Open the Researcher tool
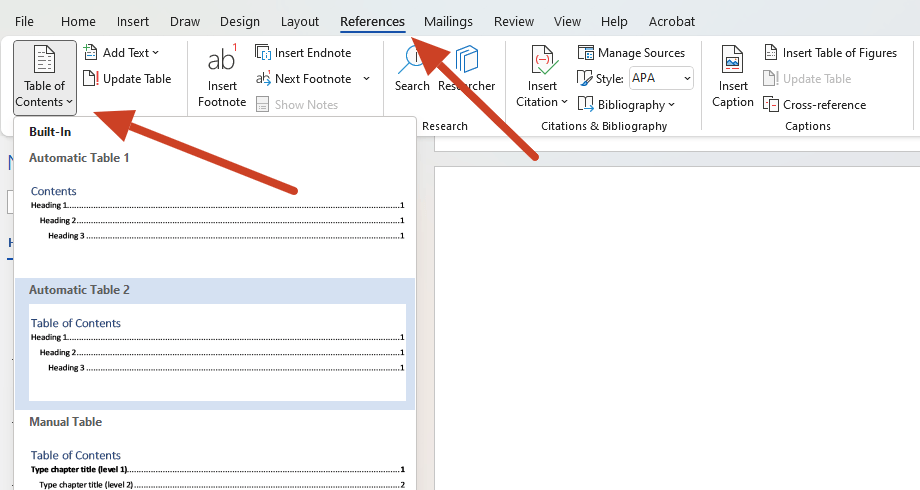Viewport: 920px width, 490px height. (x=467, y=69)
